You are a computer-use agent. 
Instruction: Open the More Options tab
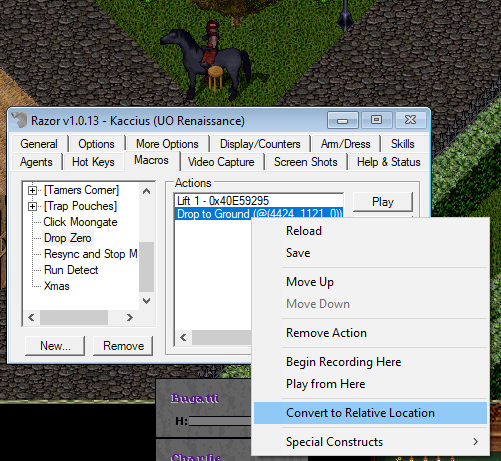point(167,144)
